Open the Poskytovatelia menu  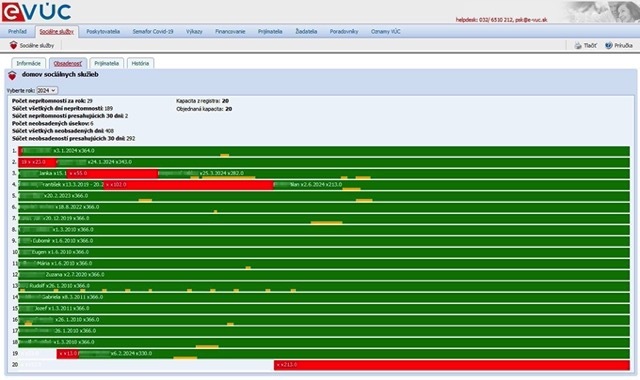103,31
